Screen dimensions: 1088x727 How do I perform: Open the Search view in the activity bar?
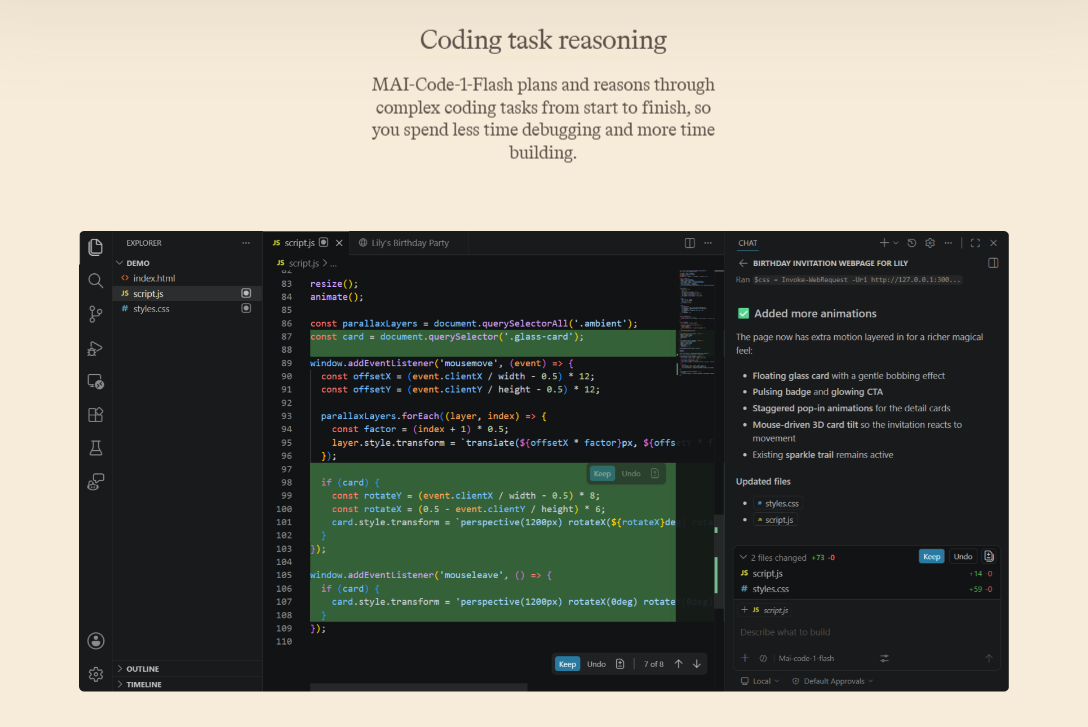96,280
